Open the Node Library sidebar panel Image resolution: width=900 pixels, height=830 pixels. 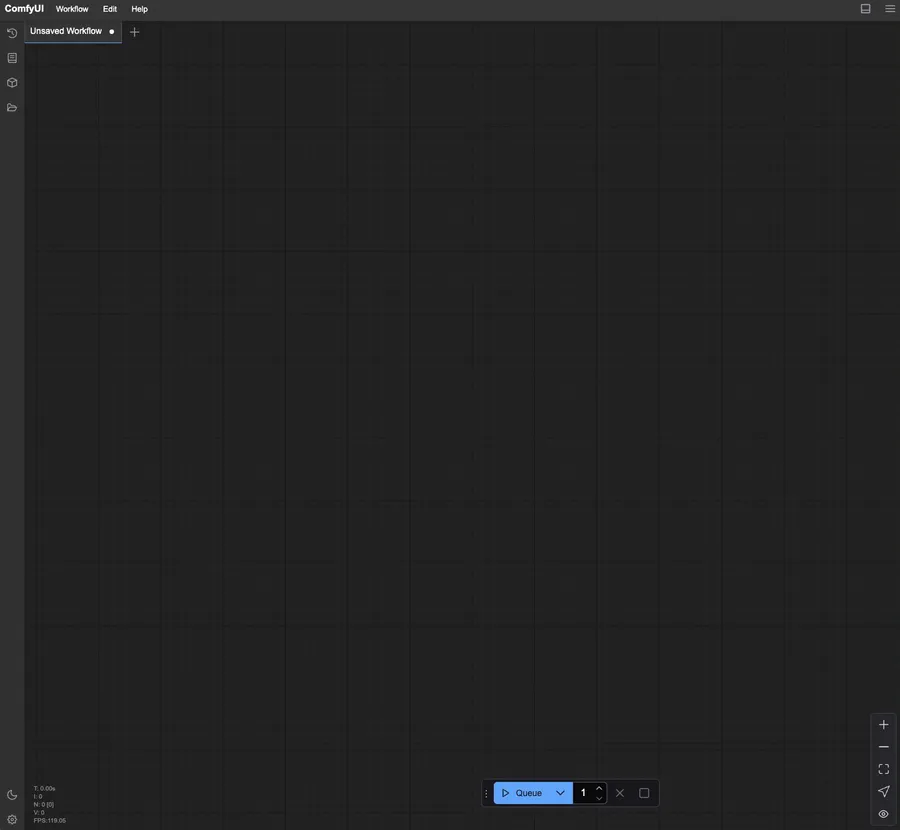(12, 58)
